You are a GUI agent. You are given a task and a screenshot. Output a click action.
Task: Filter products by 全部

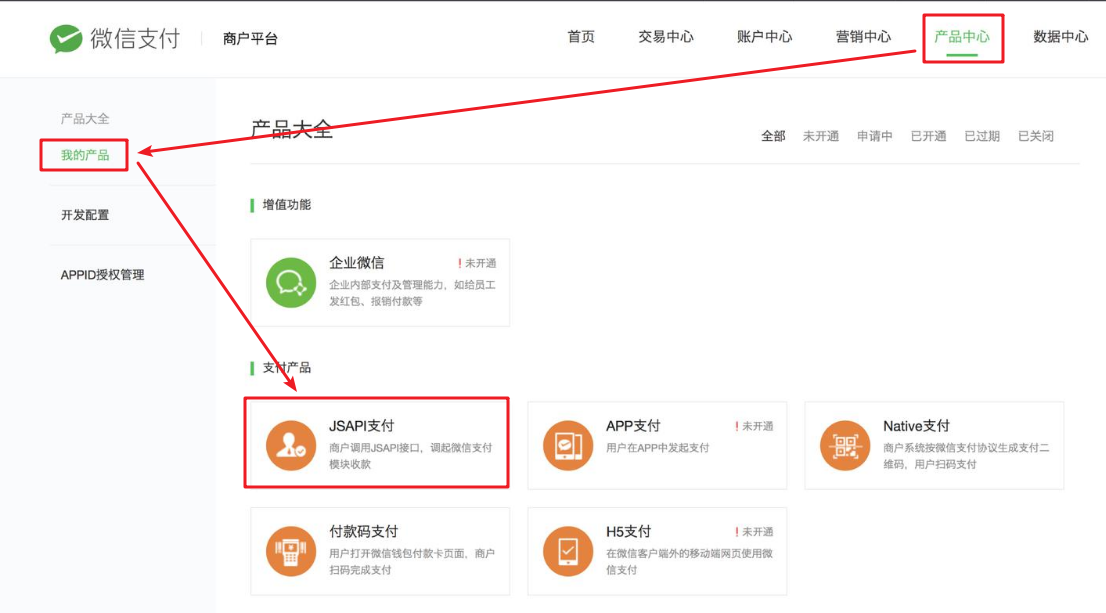[773, 136]
